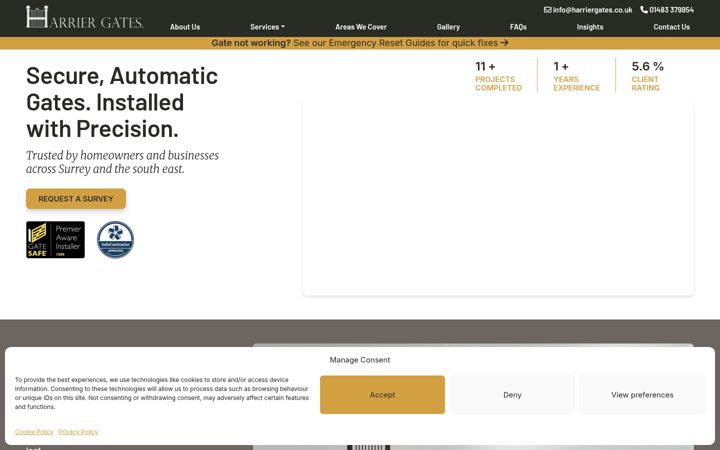Click the 'Manage Consent' title
Image resolution: width=720 pixels, height=450 pixels.
(x=360, y=360)
